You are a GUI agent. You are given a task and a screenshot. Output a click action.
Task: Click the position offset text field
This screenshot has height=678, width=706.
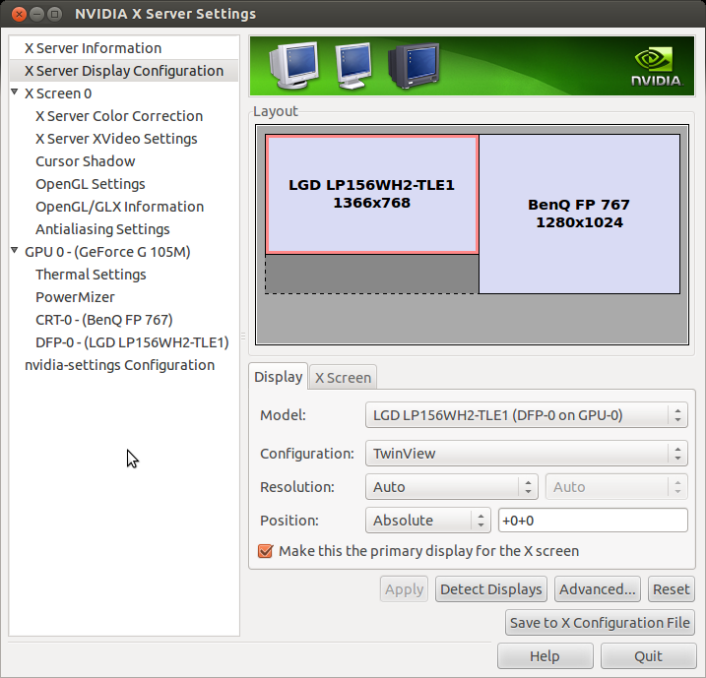pyautogui.click(x=592, y=520)
